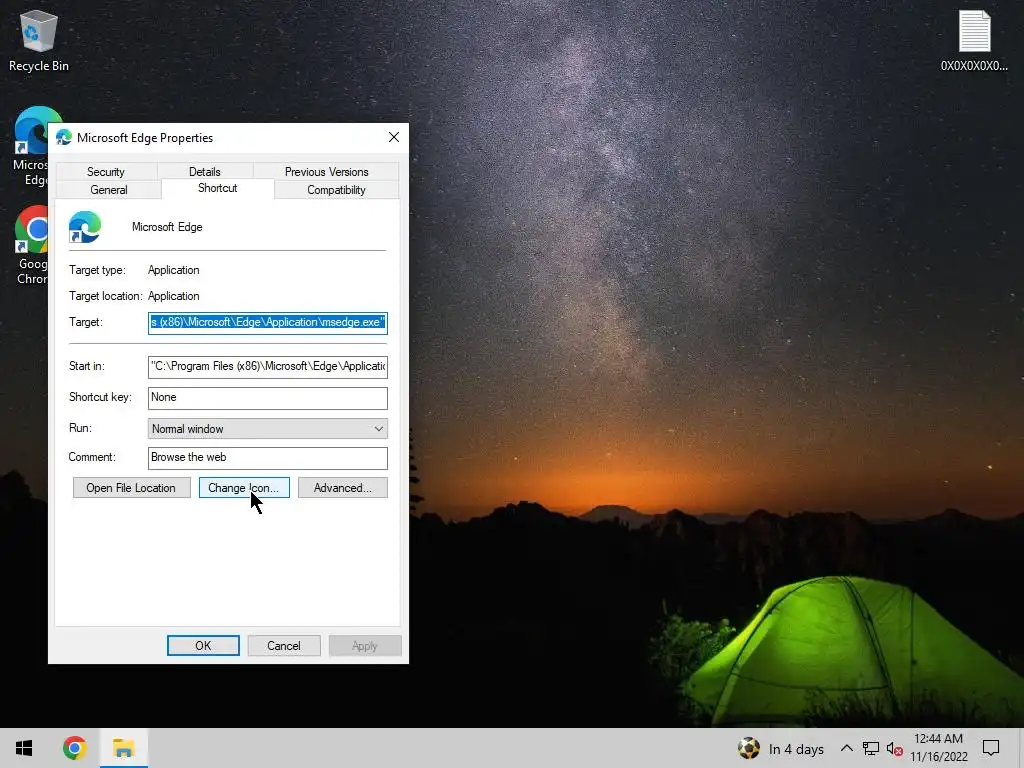
Task: Open the network status tray icon
Action: pyautogui.click(x=871, y=748)
